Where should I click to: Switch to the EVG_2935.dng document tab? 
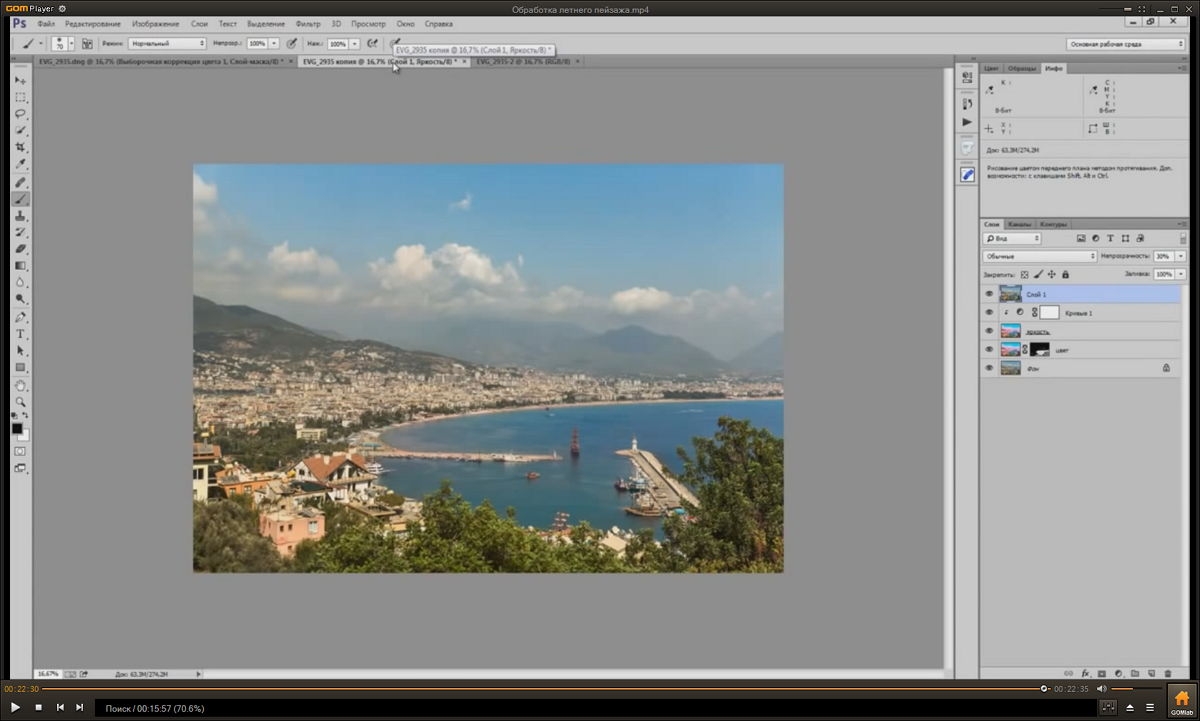pos(160,62)
